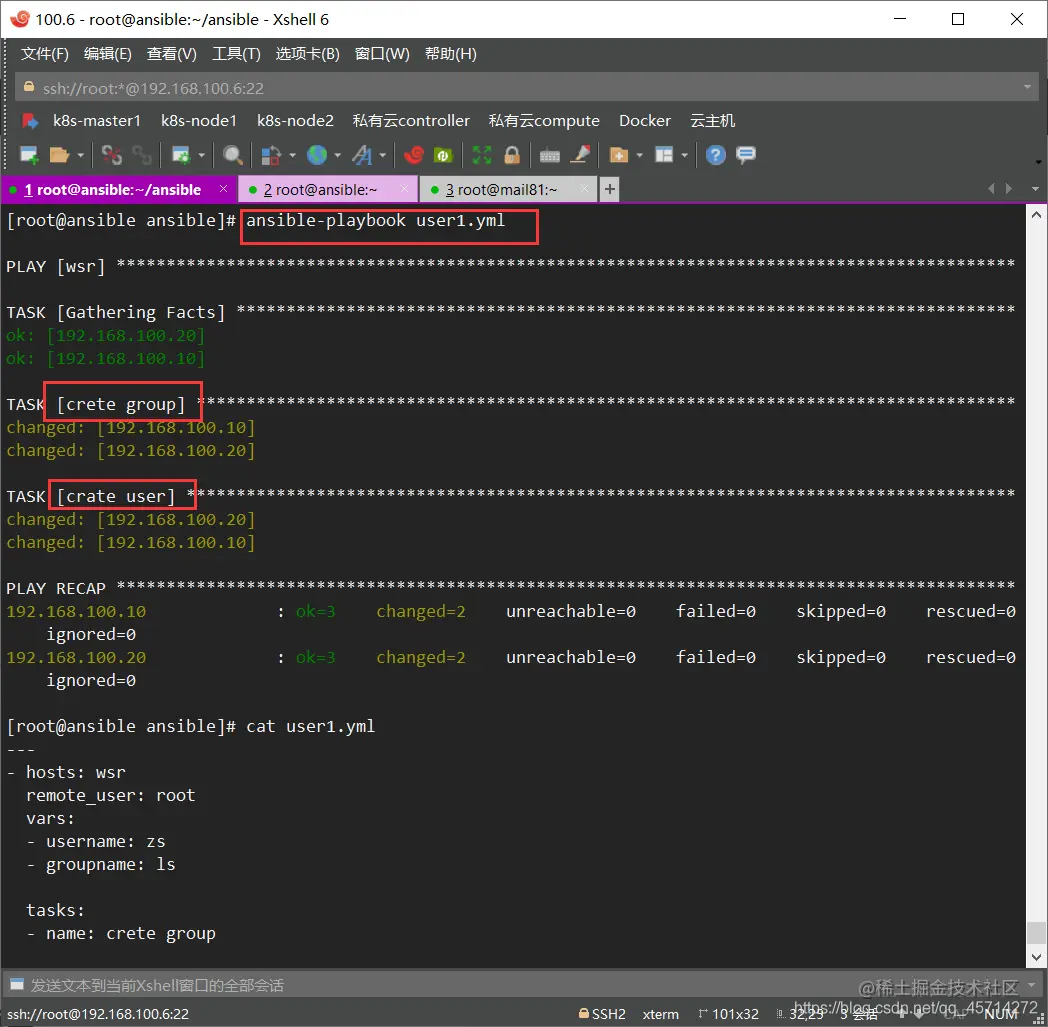Click the Docker quick button

coord(644,121)
